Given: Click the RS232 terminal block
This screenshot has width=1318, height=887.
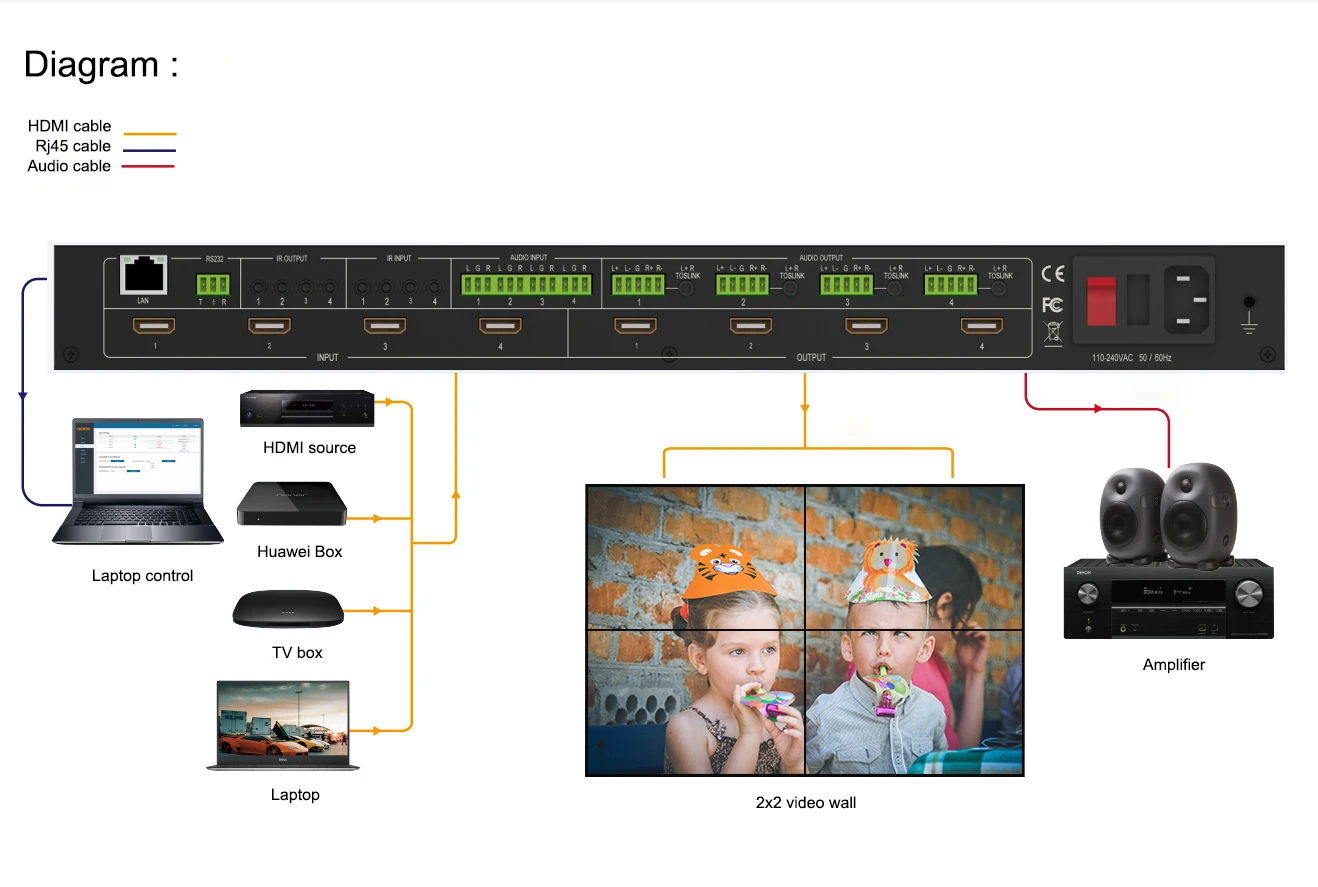Looking at the screenshot, I should 213,284.
